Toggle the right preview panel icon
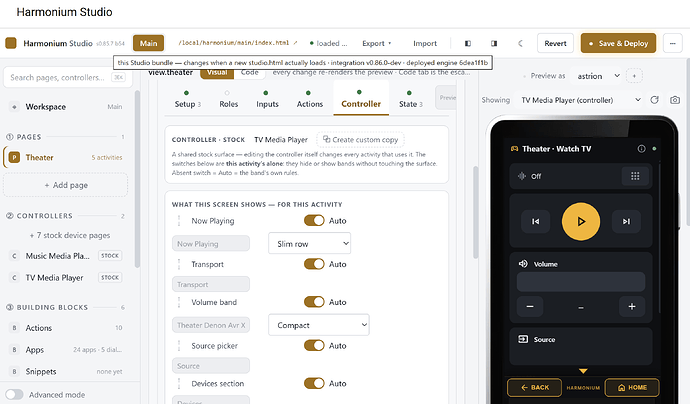The image size is (690, 404). [x=494, y=43]
